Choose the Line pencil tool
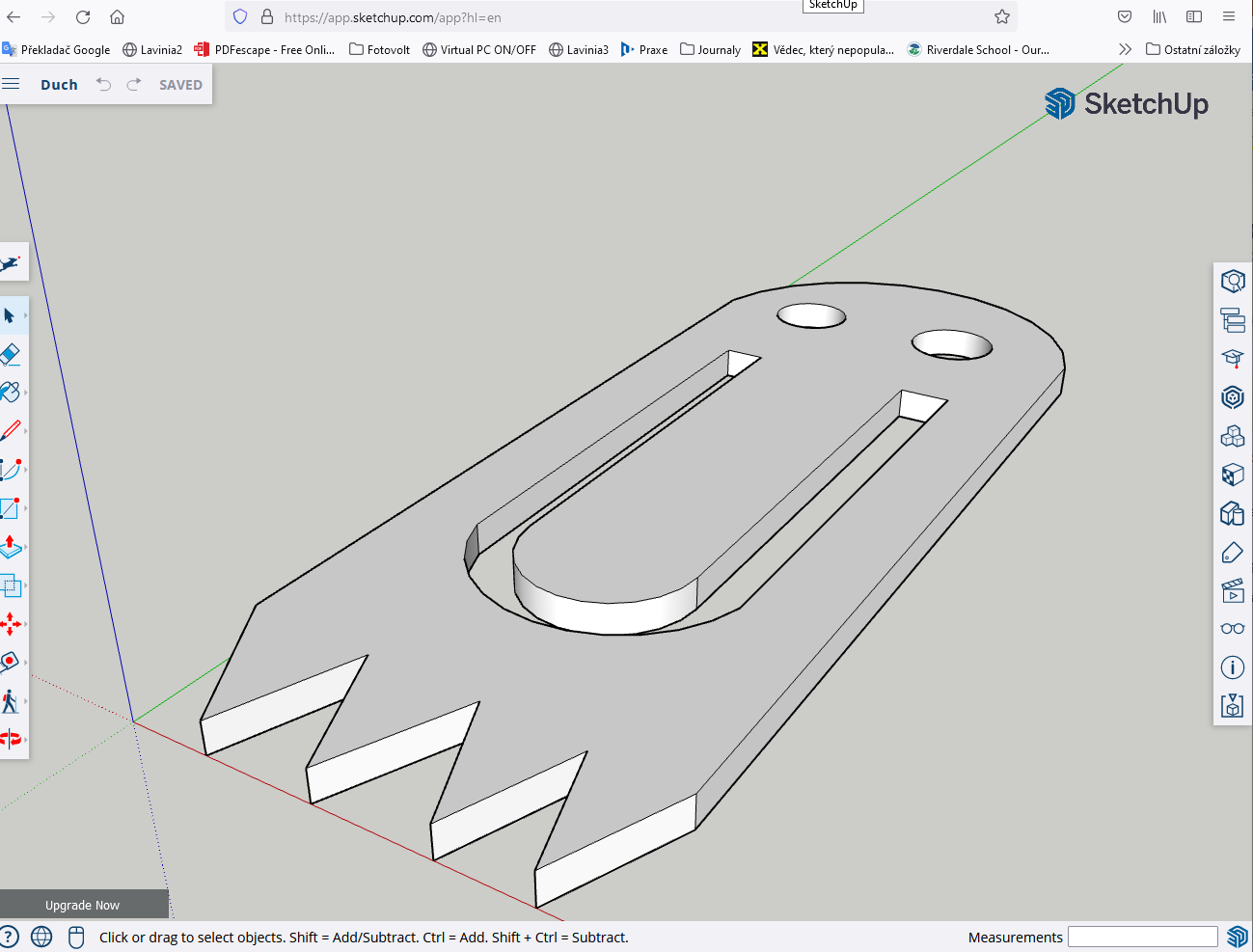1253x952 pixels. (x=10, y=431)
